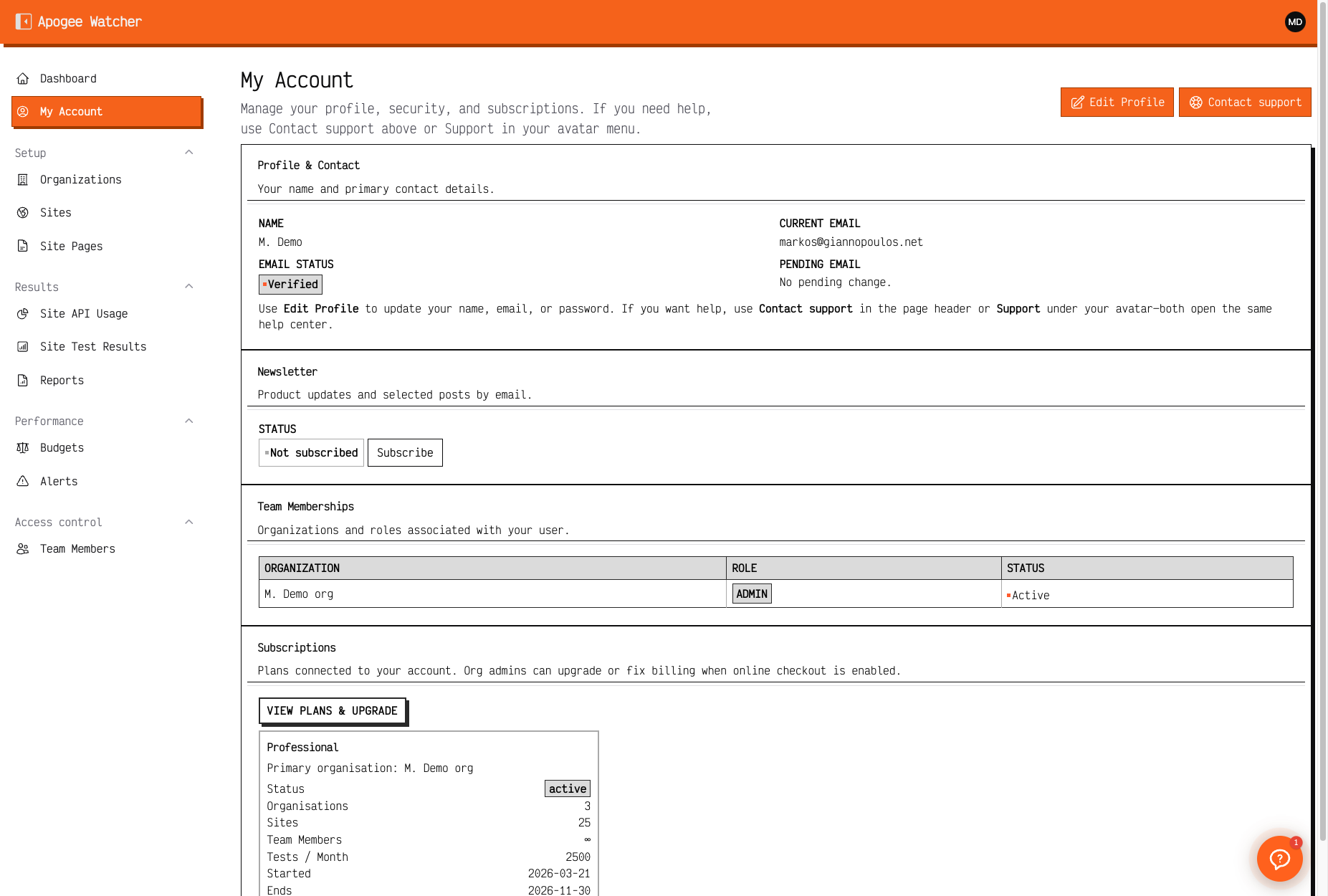Subscribe to the newsletter
The height and width of the screenshot is (896, 1328).
tap(405, 452)
